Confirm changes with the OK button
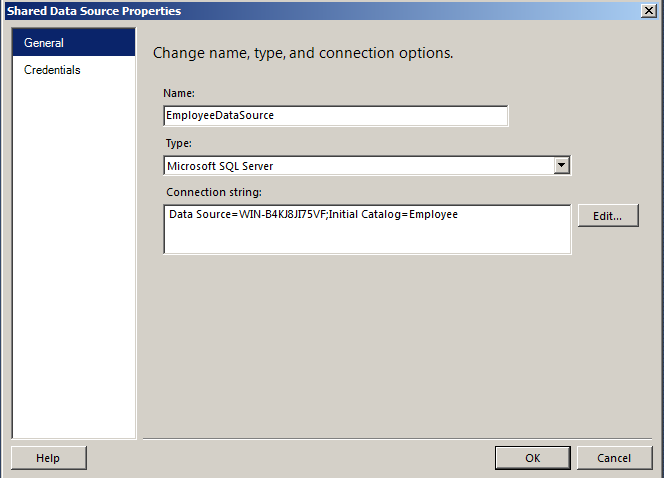This screenshot has height=478, width=664. point(533,458)
